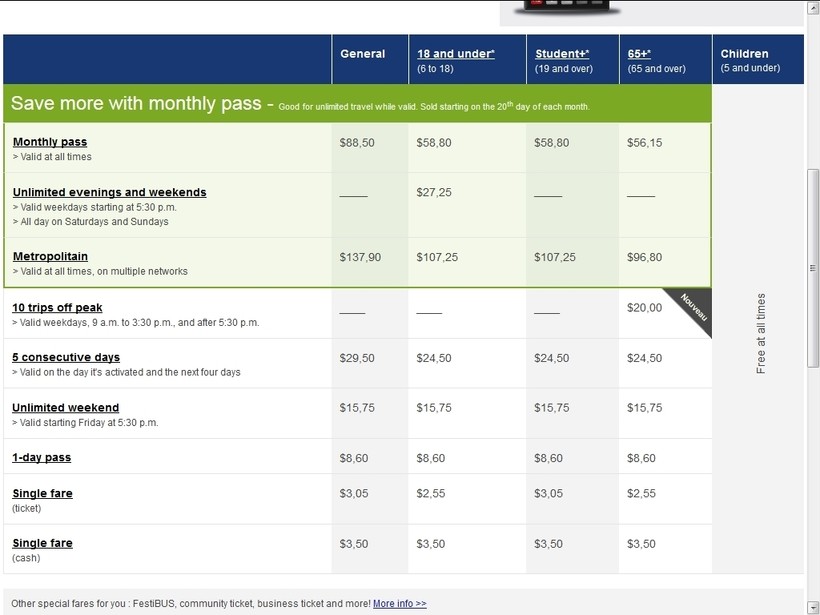Open the Monthly pass link
The height and width of the screenshot is (615, 820).
click(x=50, y=142)
